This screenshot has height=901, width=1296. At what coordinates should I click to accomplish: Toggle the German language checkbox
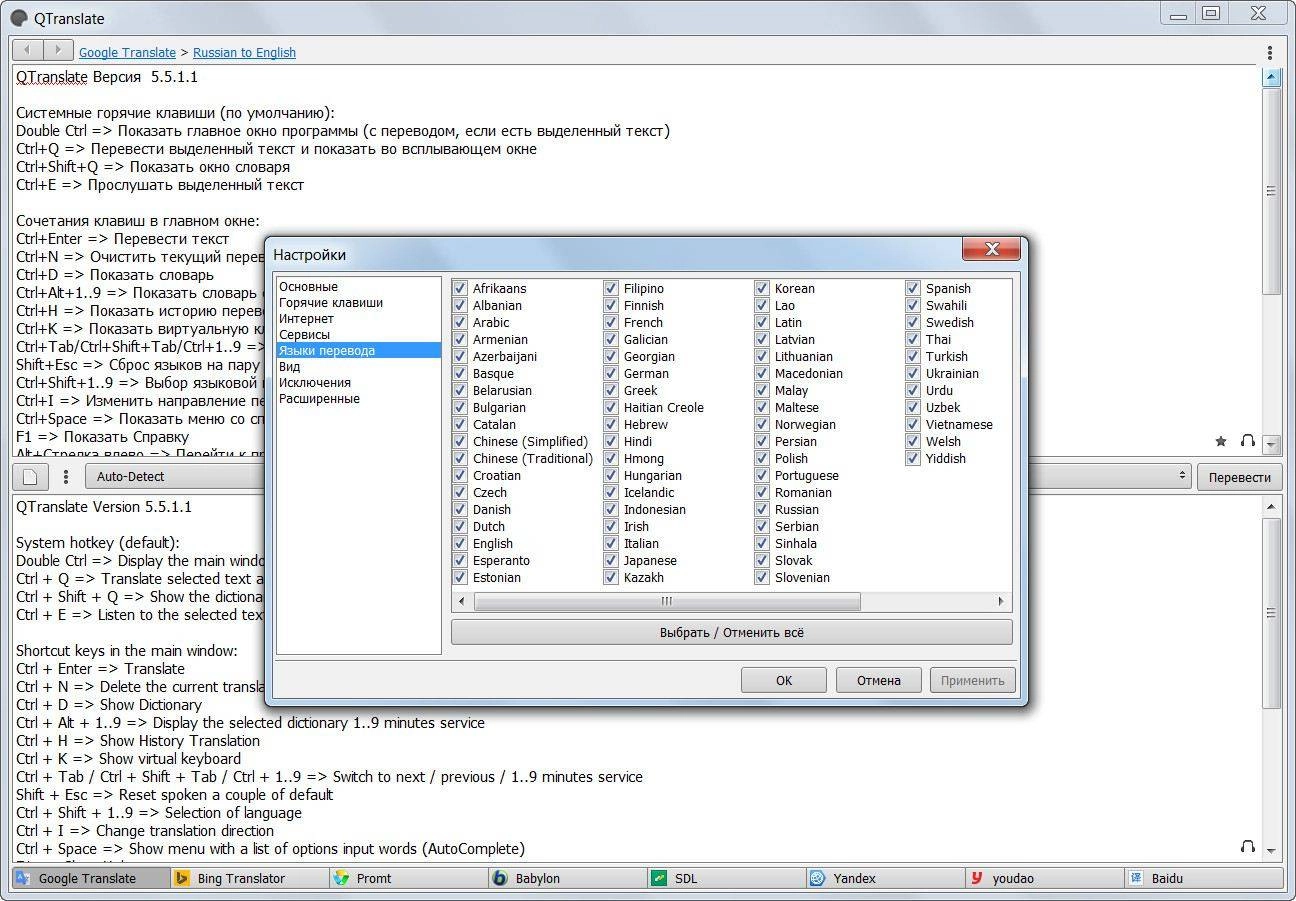[x=611, y=373]
